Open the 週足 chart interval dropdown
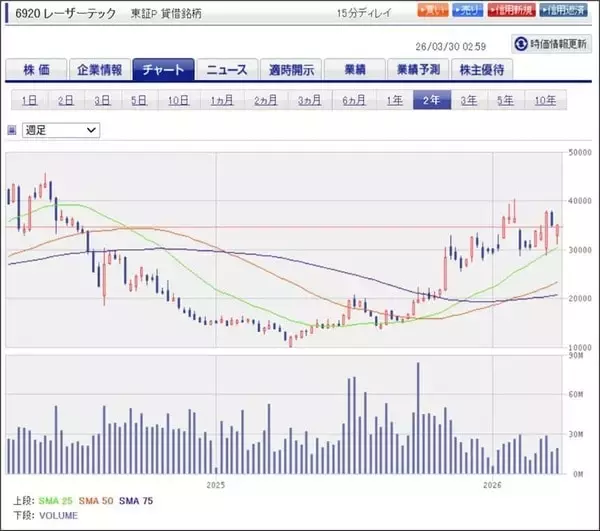600x531 pixels. click(61, 130)
